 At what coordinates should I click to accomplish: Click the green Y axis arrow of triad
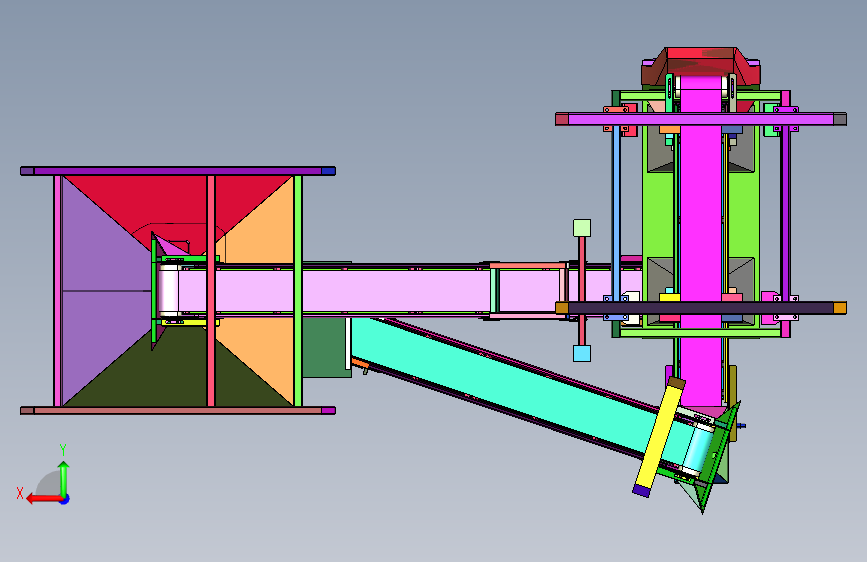[x=64, y=479]
